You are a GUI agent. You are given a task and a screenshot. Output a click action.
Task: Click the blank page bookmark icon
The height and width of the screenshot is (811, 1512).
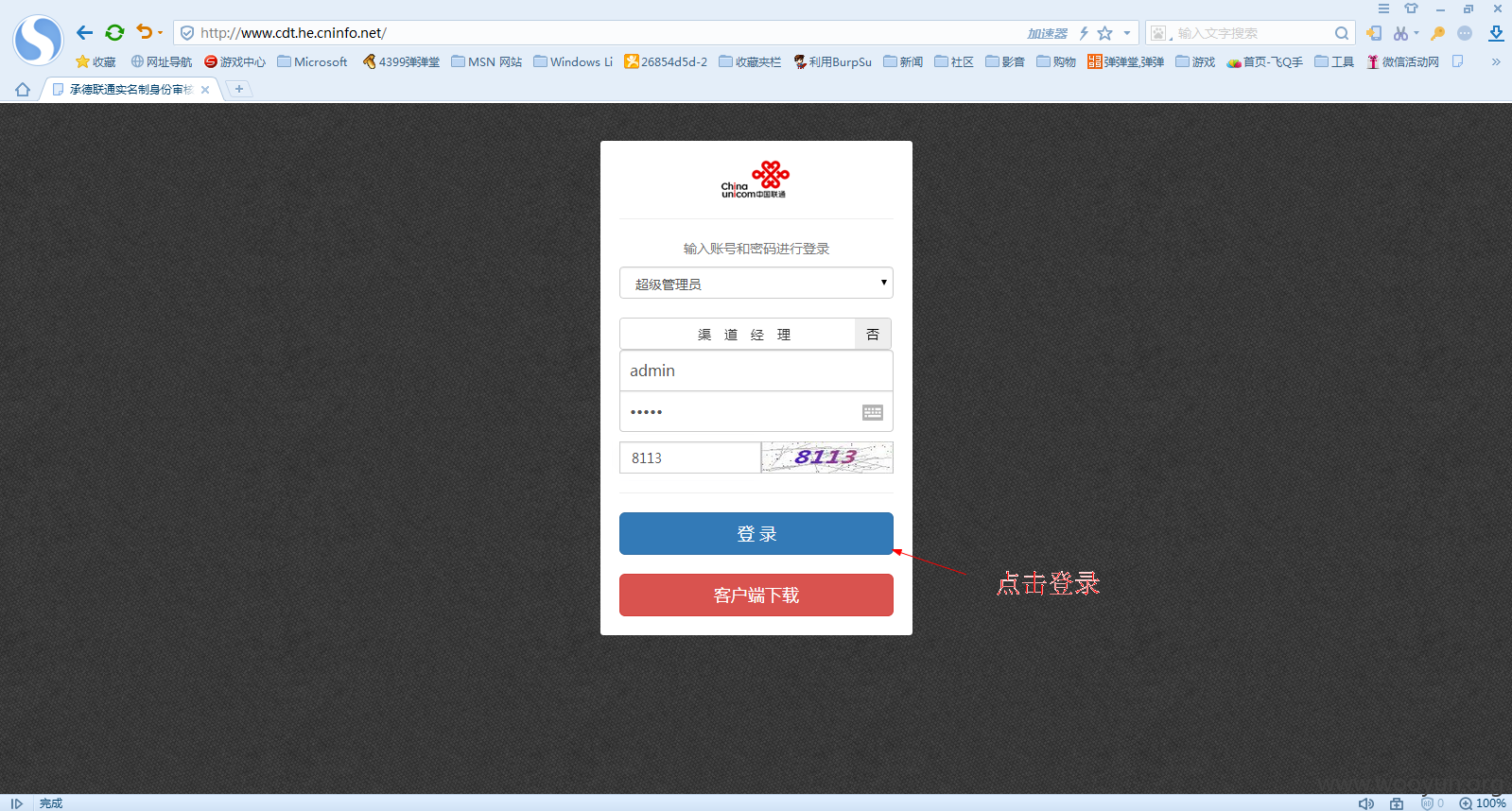[1458, 61]
